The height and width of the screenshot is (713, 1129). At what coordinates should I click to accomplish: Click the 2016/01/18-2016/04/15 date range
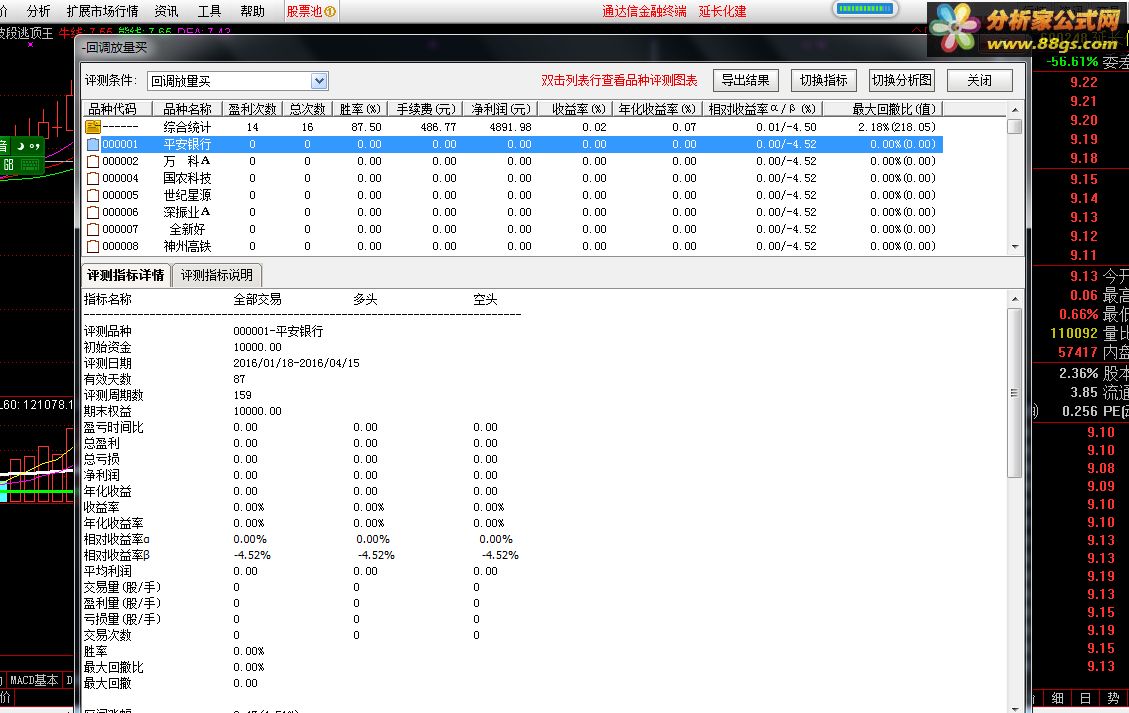[296, 363]
